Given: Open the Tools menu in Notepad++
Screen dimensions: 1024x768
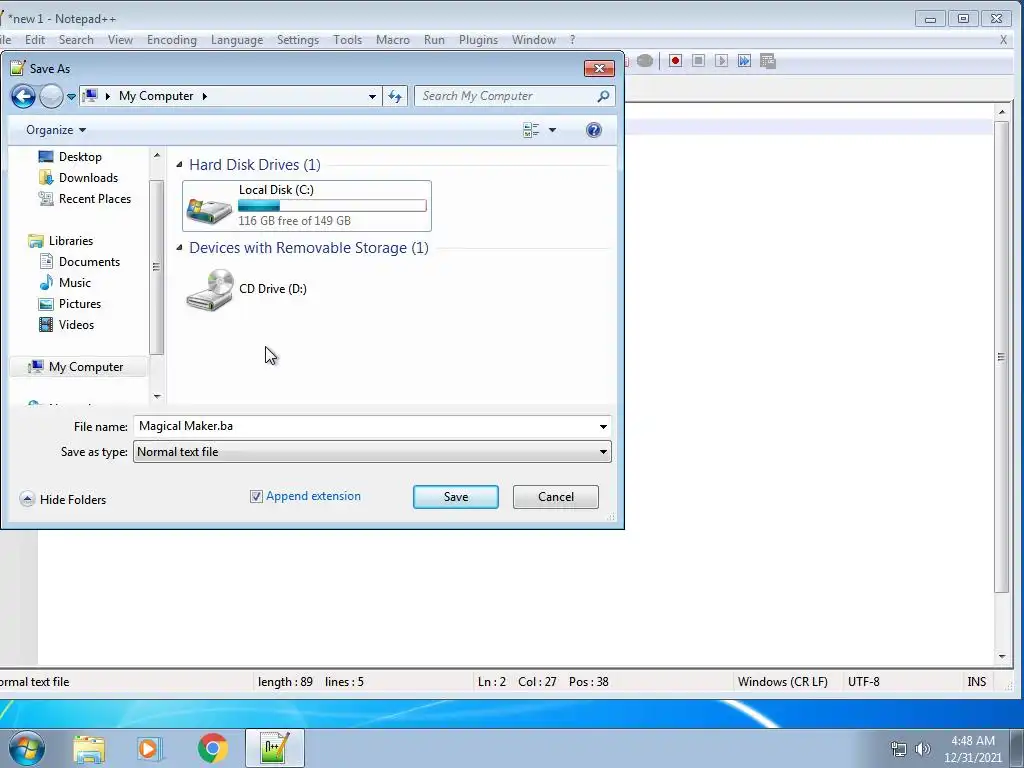Looking at the screenshot, I should tap(347, 40).
